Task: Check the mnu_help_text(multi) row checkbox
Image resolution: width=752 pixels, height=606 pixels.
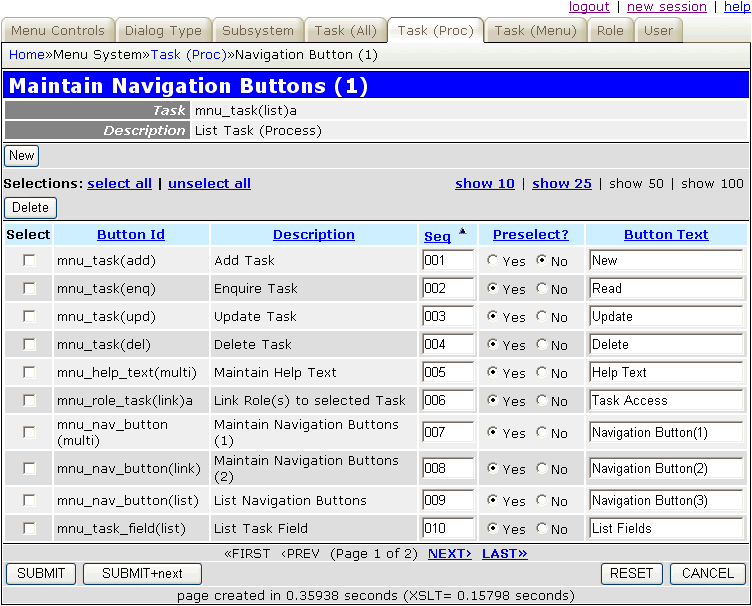Action: point(29,372)
